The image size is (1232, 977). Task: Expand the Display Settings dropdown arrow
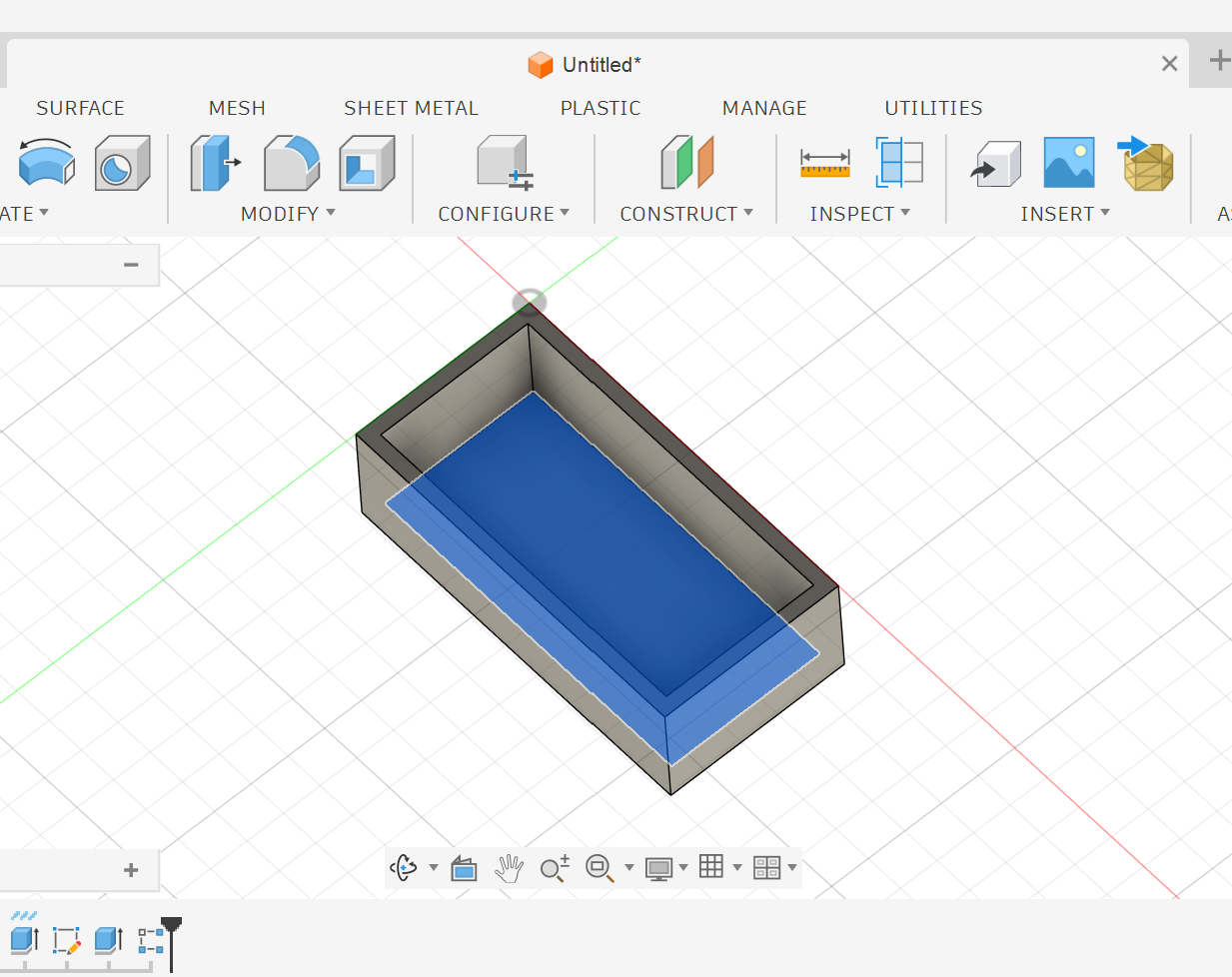(x=683, y=867)
